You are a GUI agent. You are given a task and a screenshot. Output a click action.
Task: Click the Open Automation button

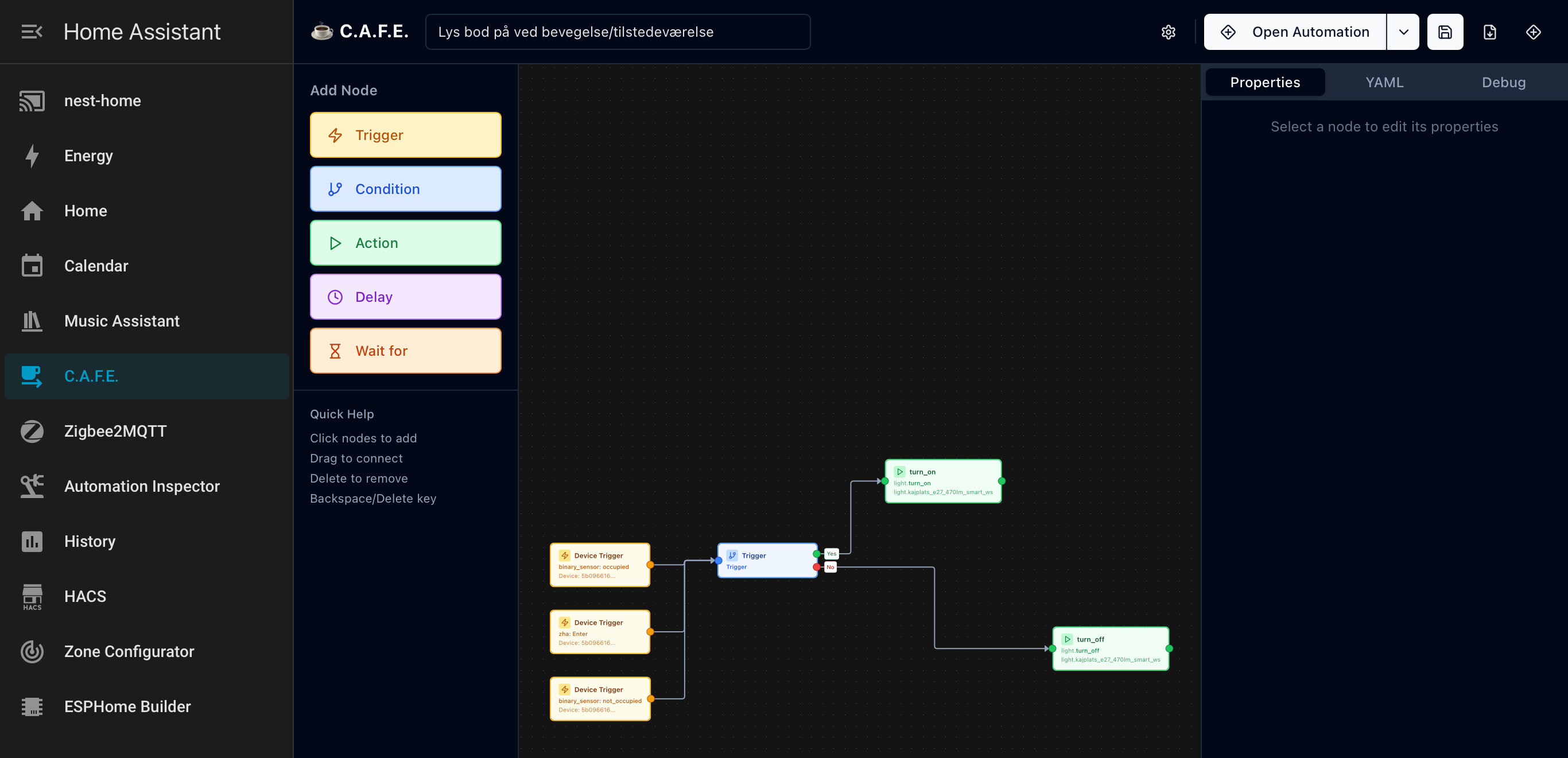(1295, 32)
